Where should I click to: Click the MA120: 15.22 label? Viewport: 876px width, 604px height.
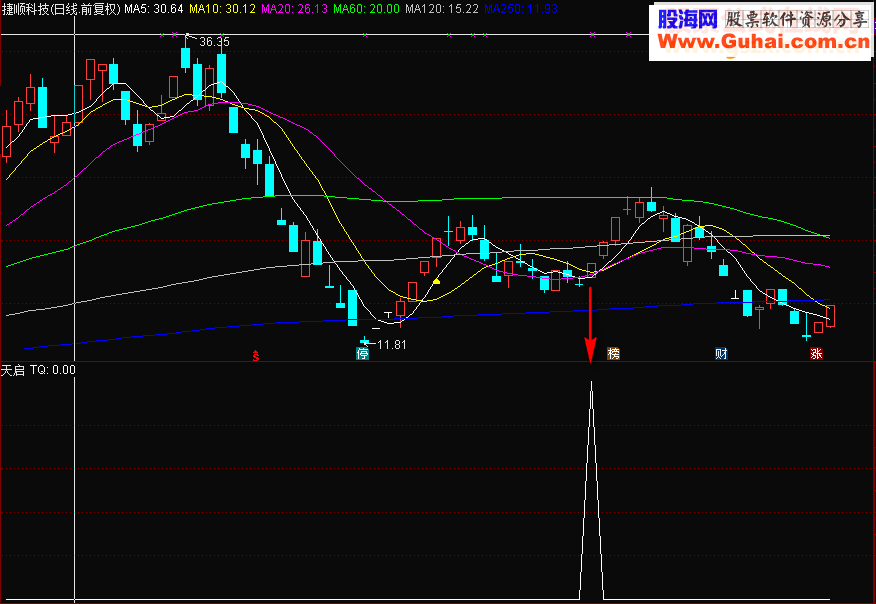(441, 8)
